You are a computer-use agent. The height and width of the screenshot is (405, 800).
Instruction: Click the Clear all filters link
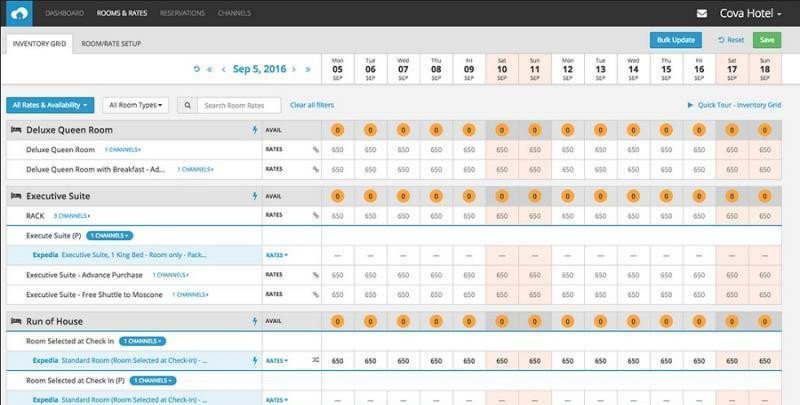313,105
